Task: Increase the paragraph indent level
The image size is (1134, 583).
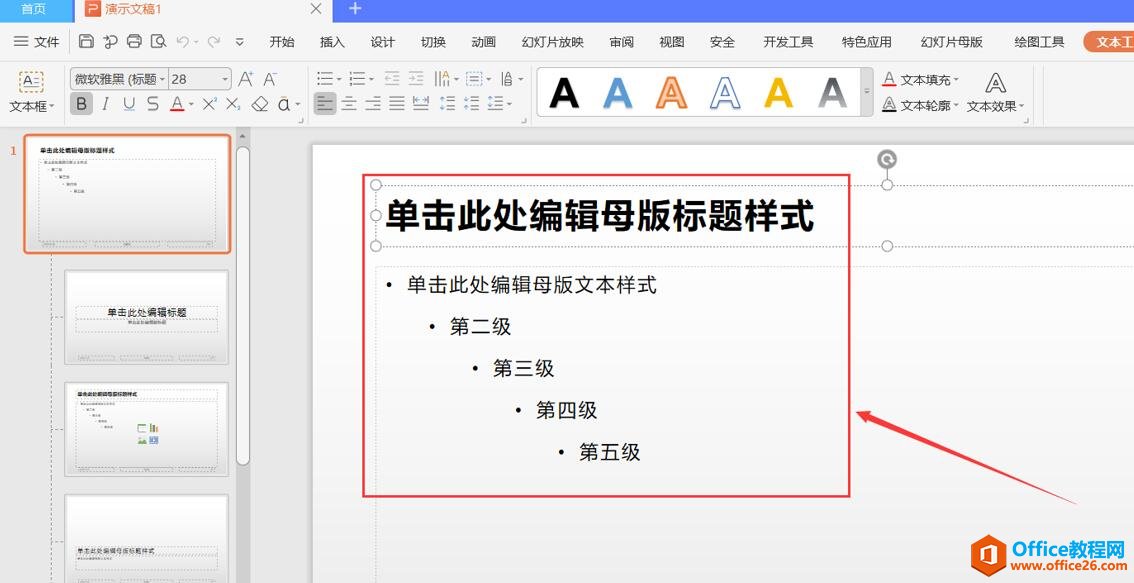Action: tap(416, 78)
